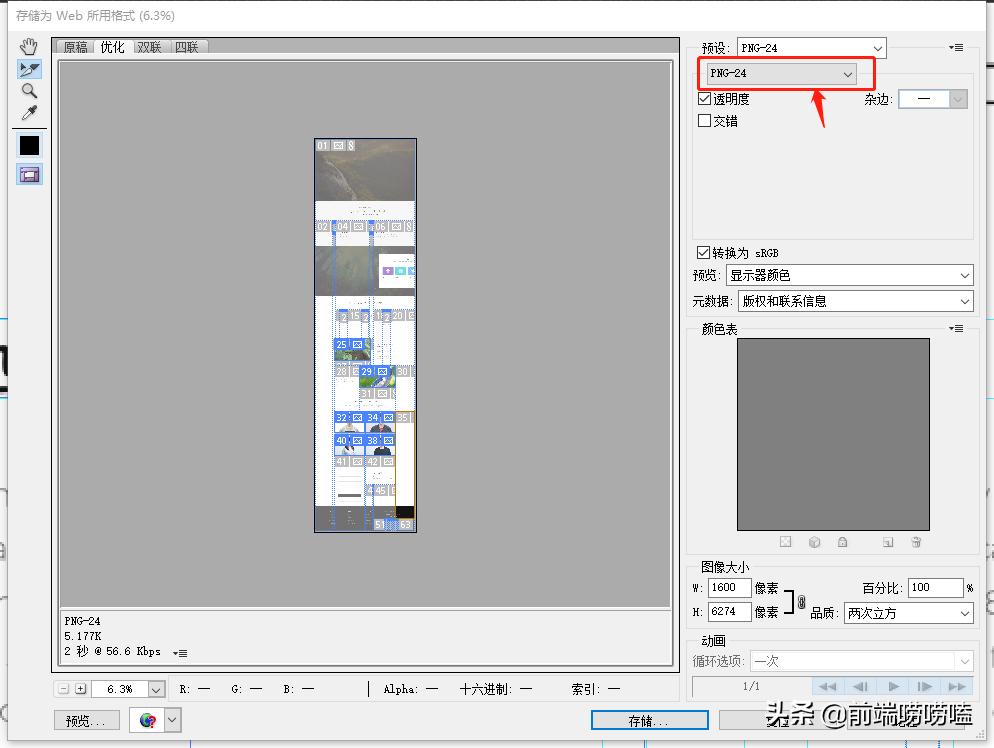Click the 预览... button
This screenshot has height=748, width=994.
(x=86, y=721)
